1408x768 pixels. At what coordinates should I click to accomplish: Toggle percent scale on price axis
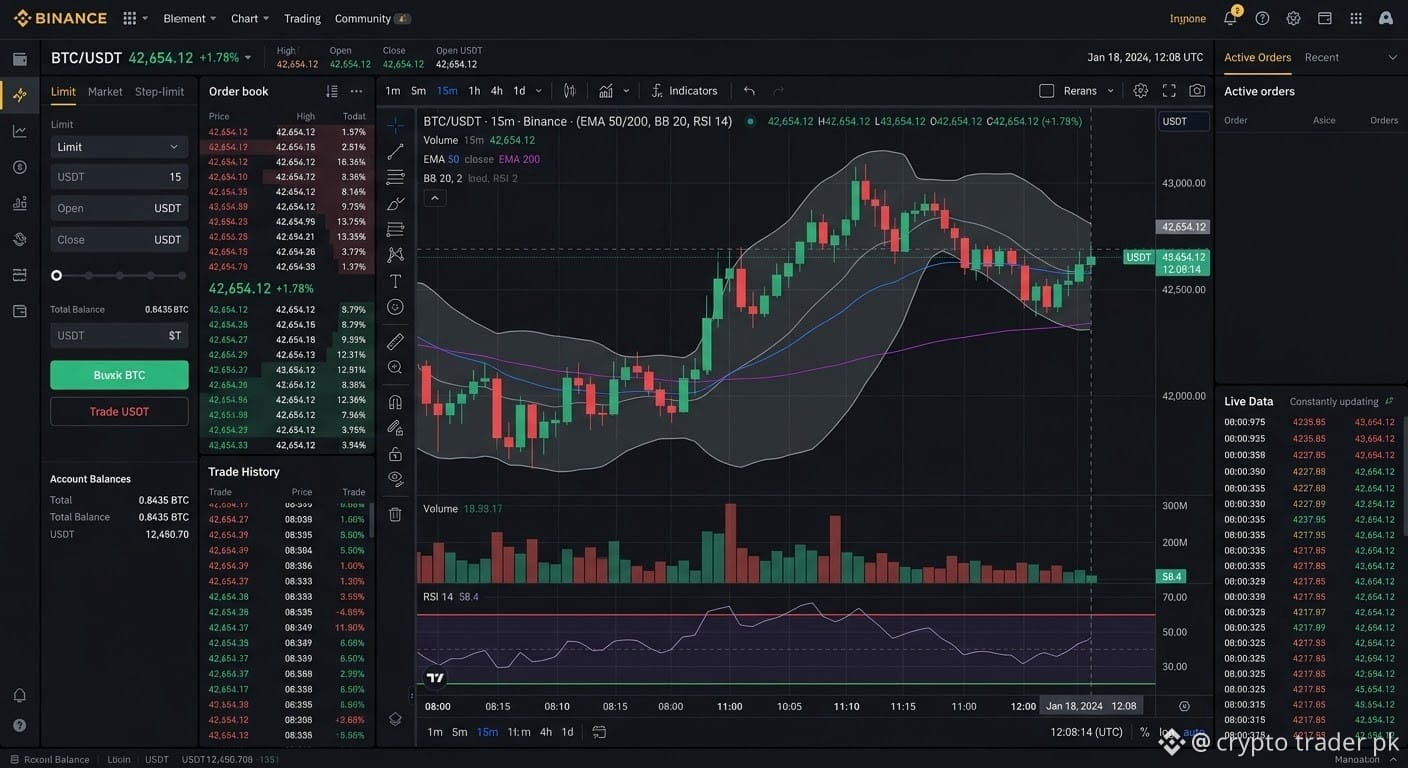[x=1145, y=732]
